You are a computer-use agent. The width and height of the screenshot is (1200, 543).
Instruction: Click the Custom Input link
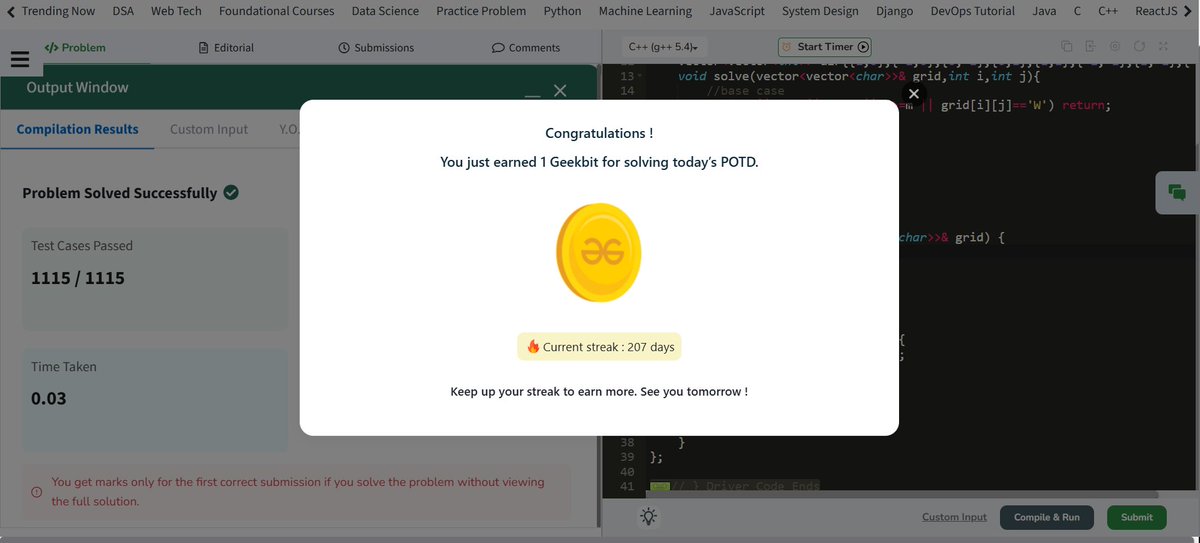click(954, 517)
